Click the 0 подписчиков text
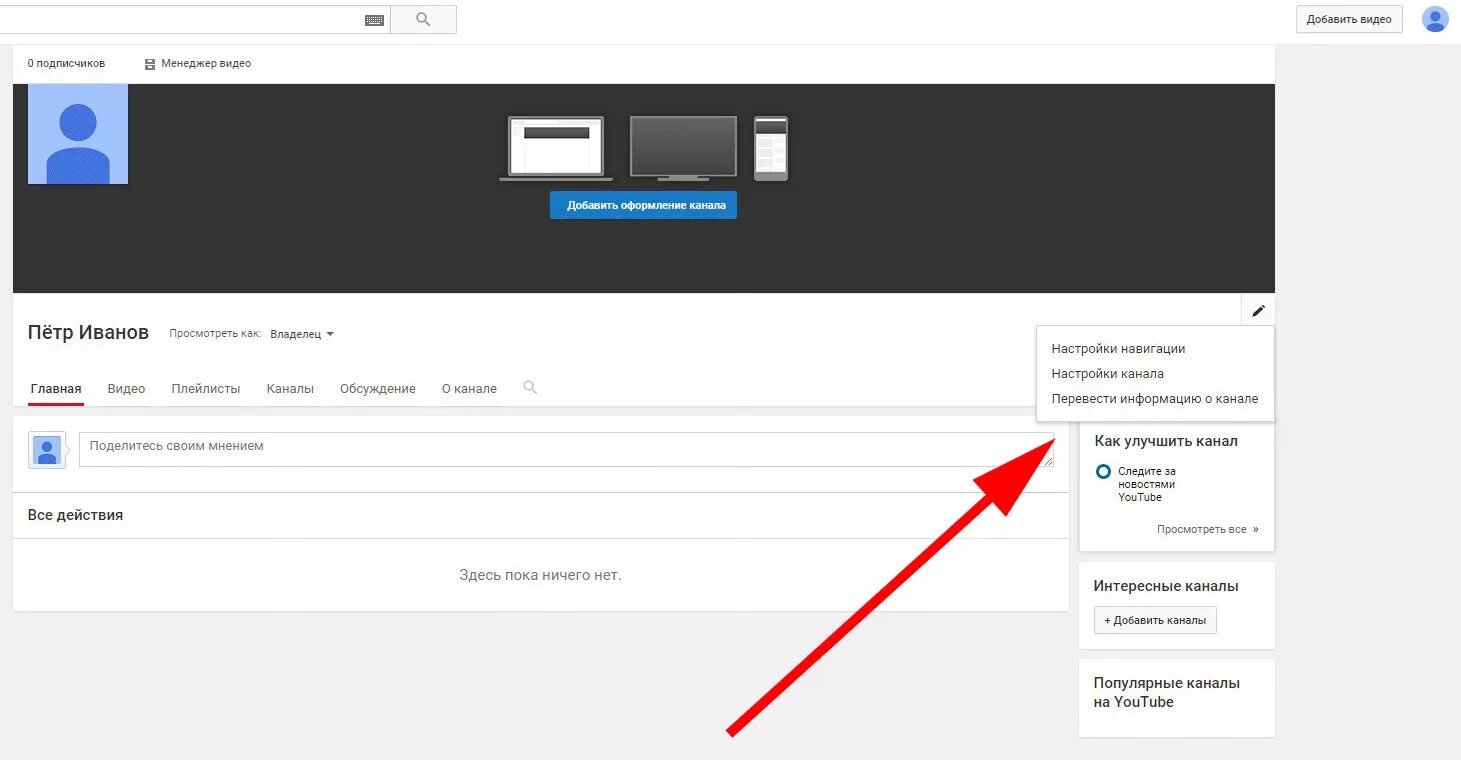This screenshot has height=760, width=1461. point(66,64)
